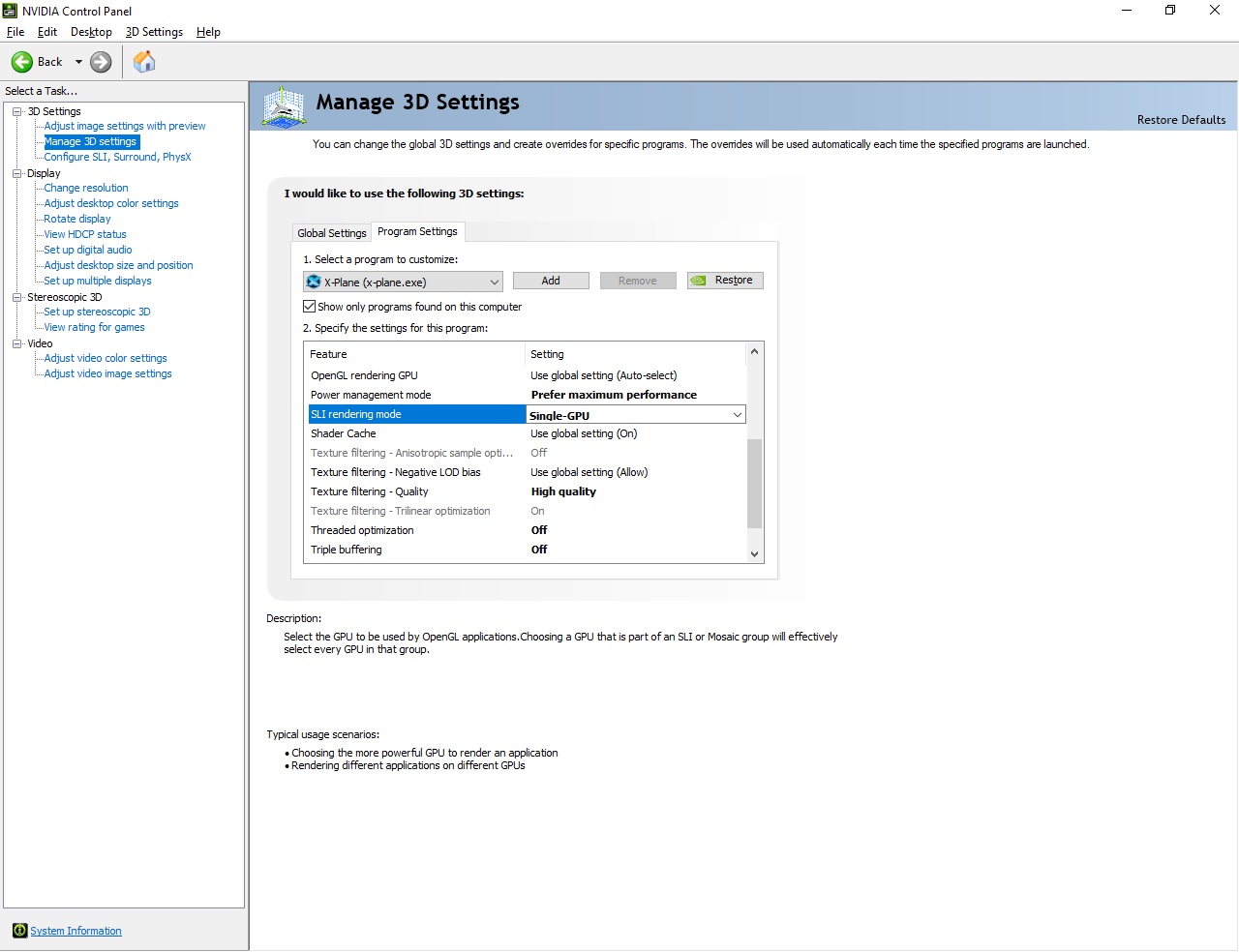The width and height of the screenshot is (1239, 952).
Task: Open Set up stereoscopic 3D task
Action: [x=97, y=312]
